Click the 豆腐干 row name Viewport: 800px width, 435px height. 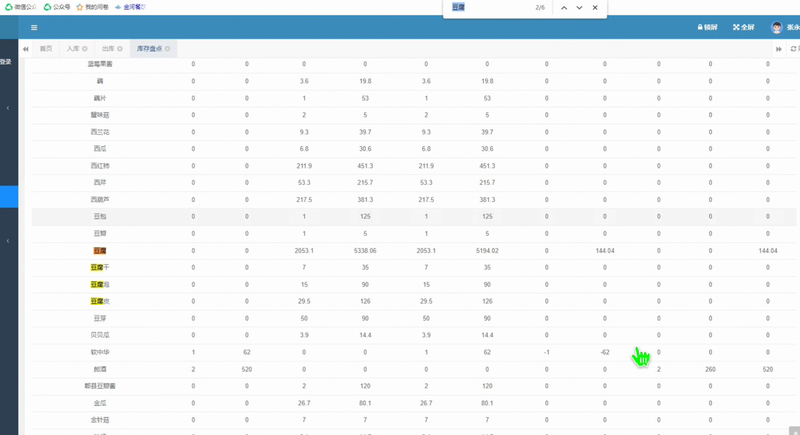click(100, 267)
